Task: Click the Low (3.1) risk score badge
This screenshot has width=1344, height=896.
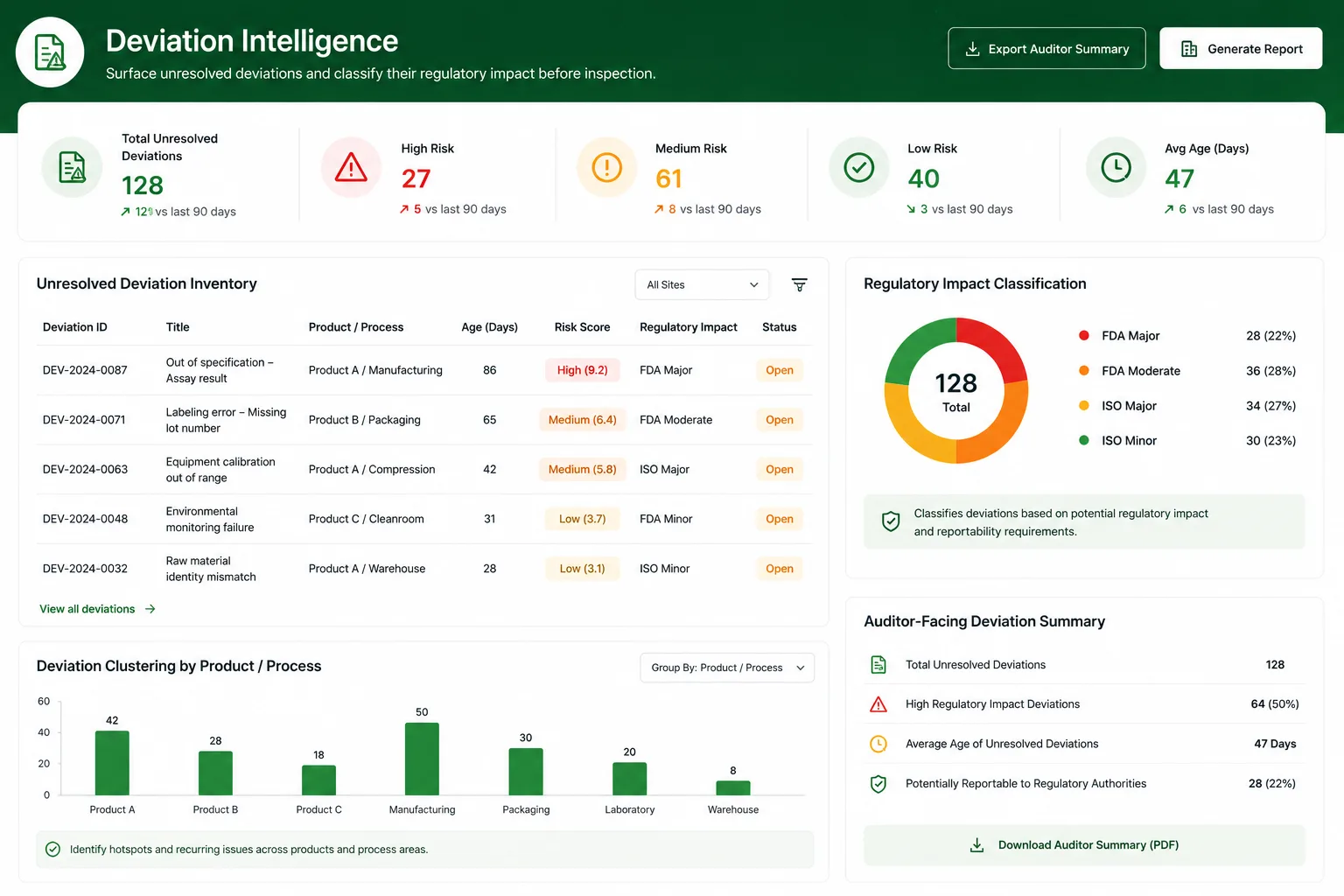Action: tap(583, 569)
